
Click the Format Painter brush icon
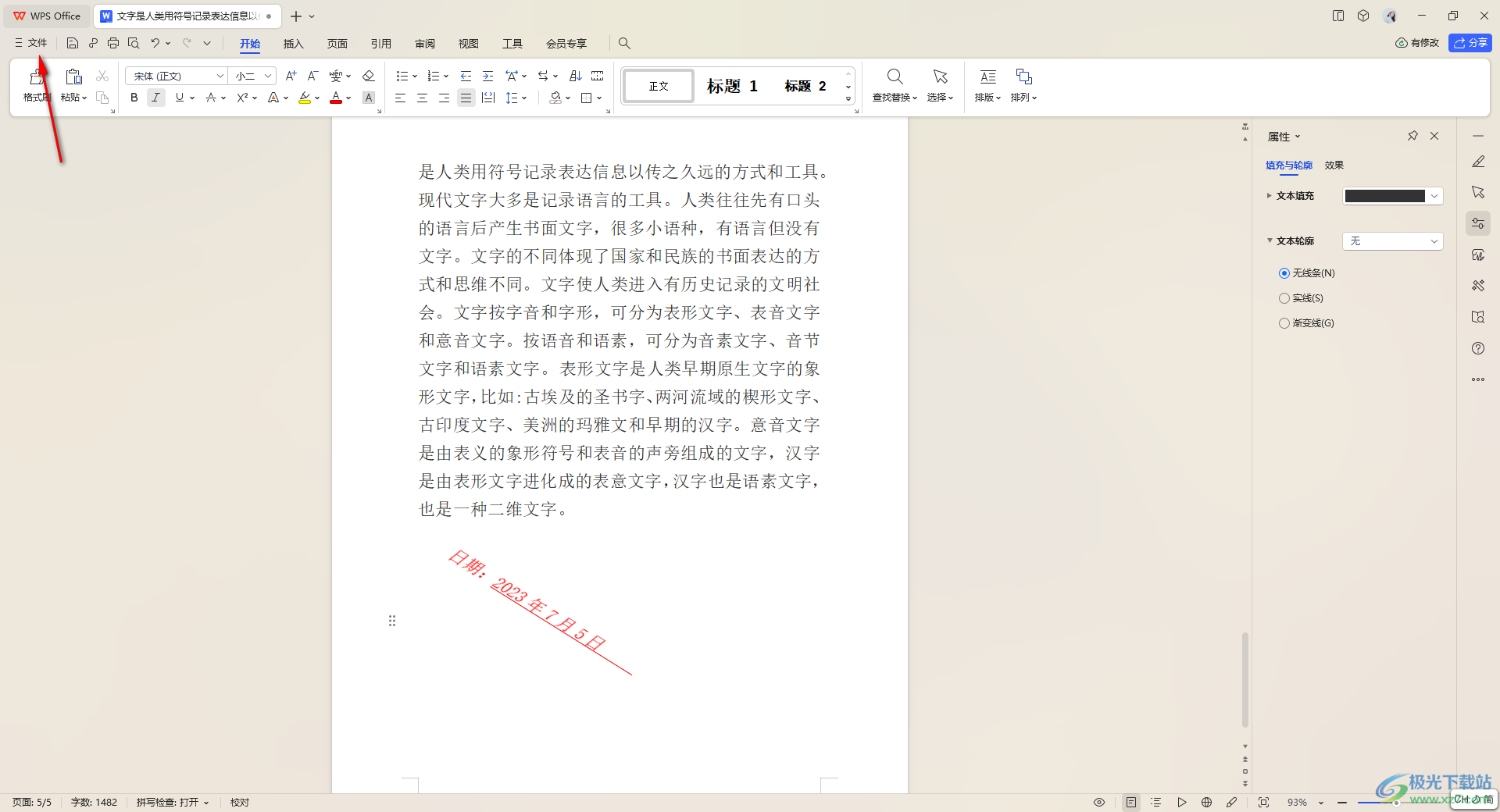click(37, 77)
